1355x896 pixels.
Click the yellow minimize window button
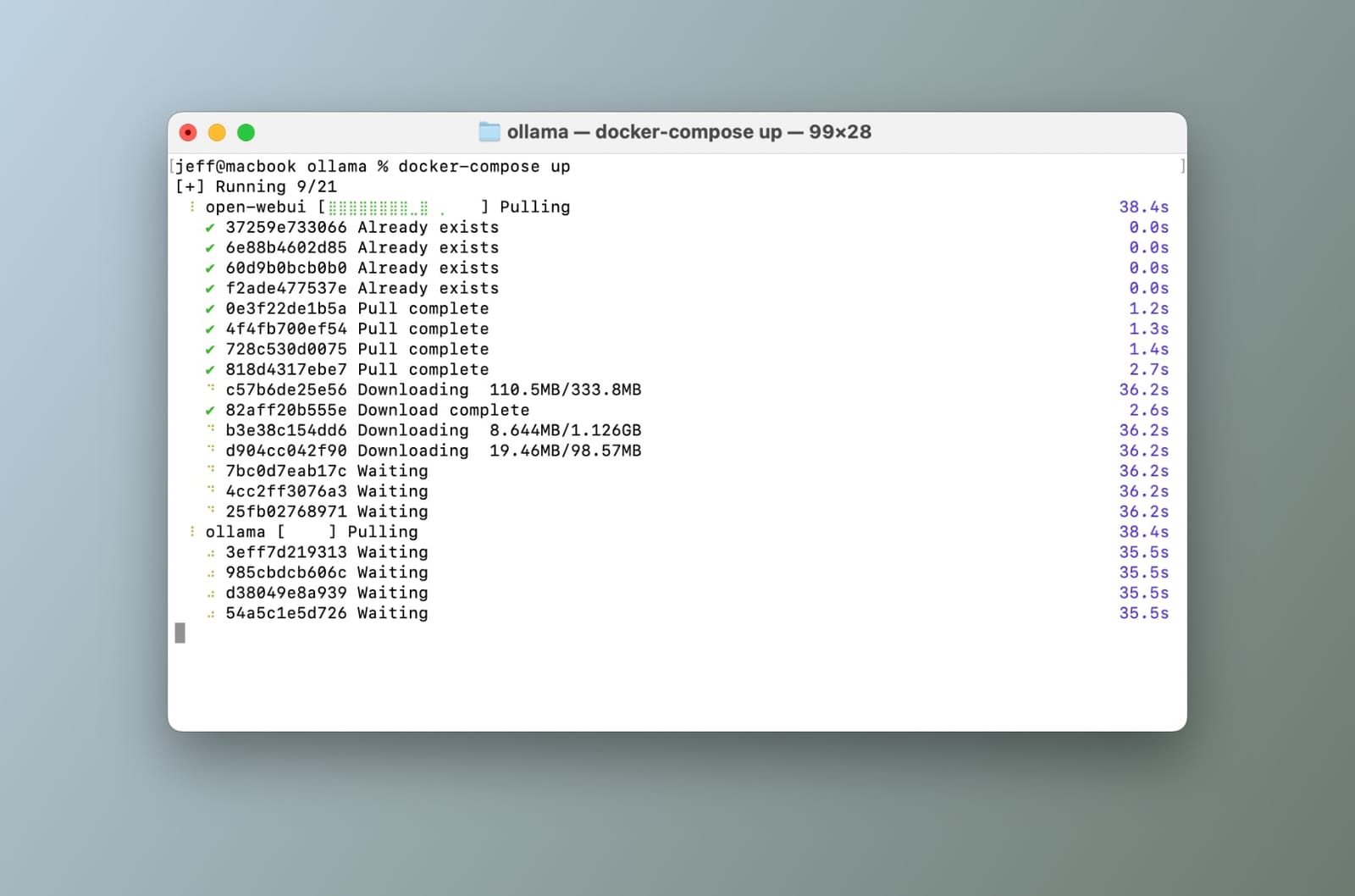[217, 133]
